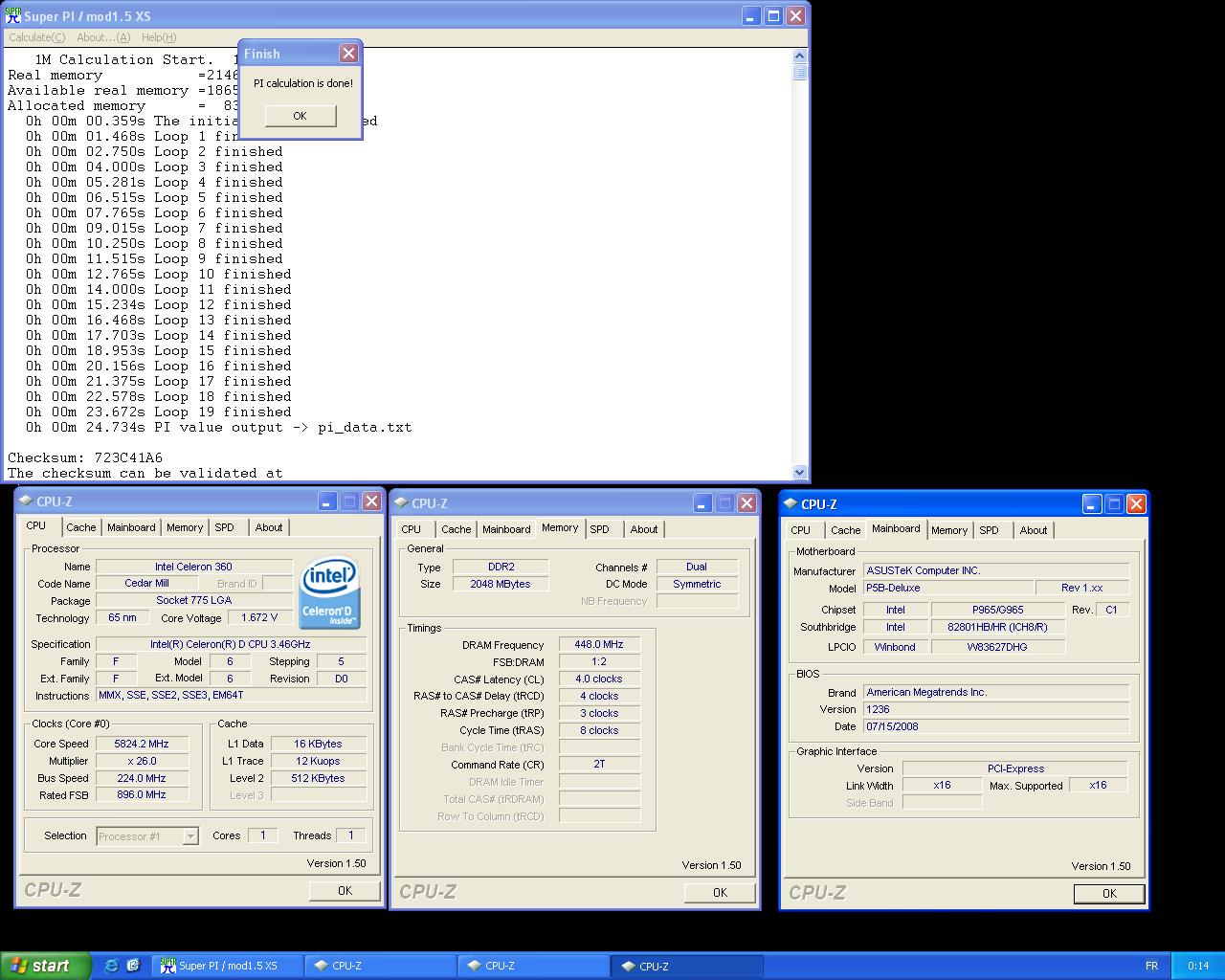
Task: Click scroll down arrow in Super PI output
Action: 800,472
